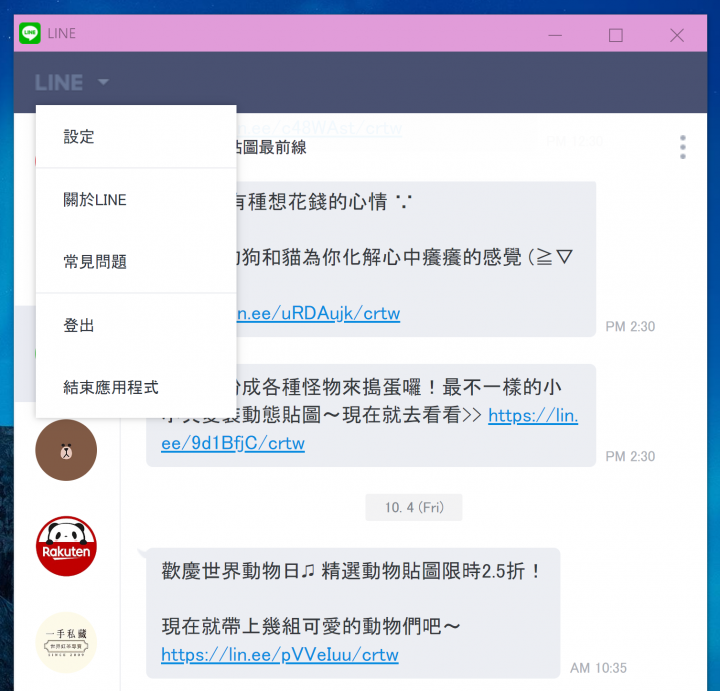Click the LINE header logo text
This screenshot has width=720, height=691.
[x=59, y=83]
